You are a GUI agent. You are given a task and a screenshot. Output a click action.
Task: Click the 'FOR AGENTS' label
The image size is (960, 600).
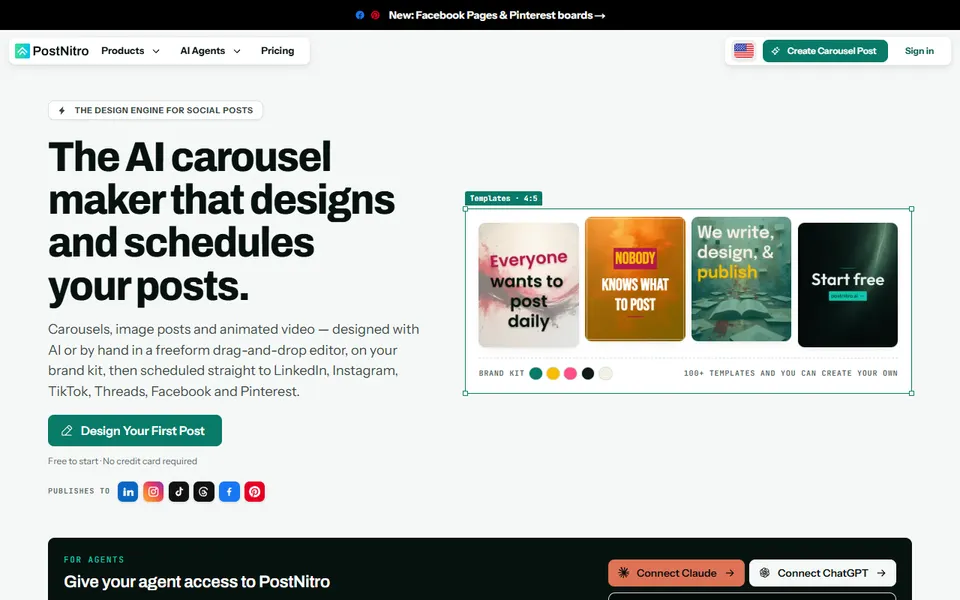94,560
